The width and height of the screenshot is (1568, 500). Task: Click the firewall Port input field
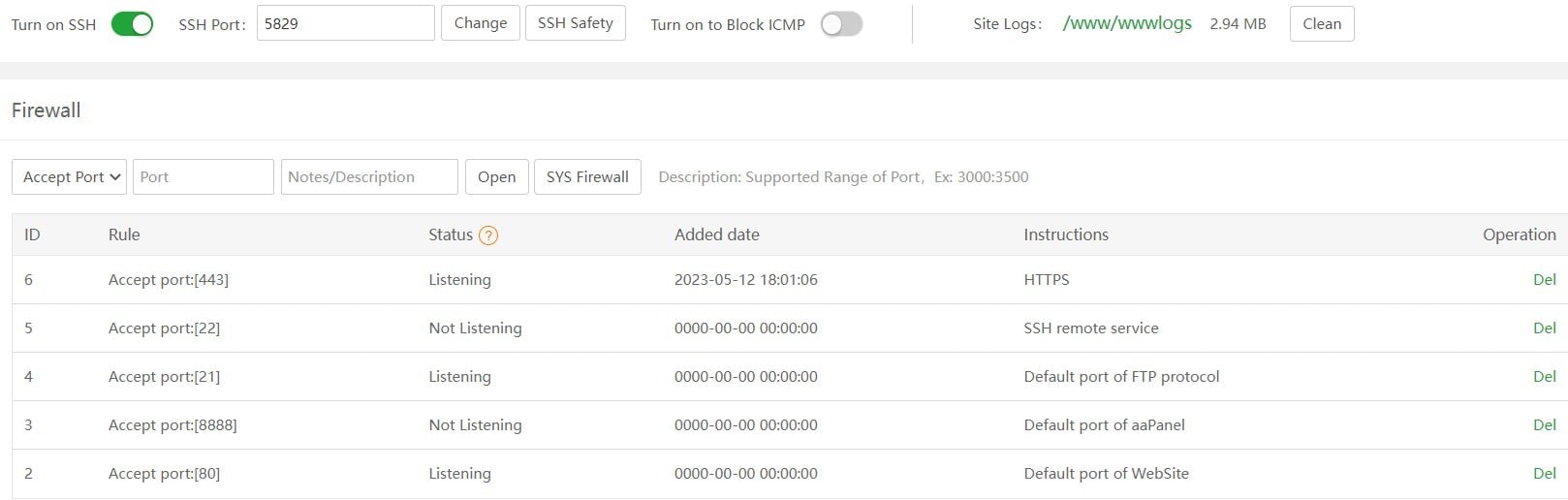click(x=203, y=177)
